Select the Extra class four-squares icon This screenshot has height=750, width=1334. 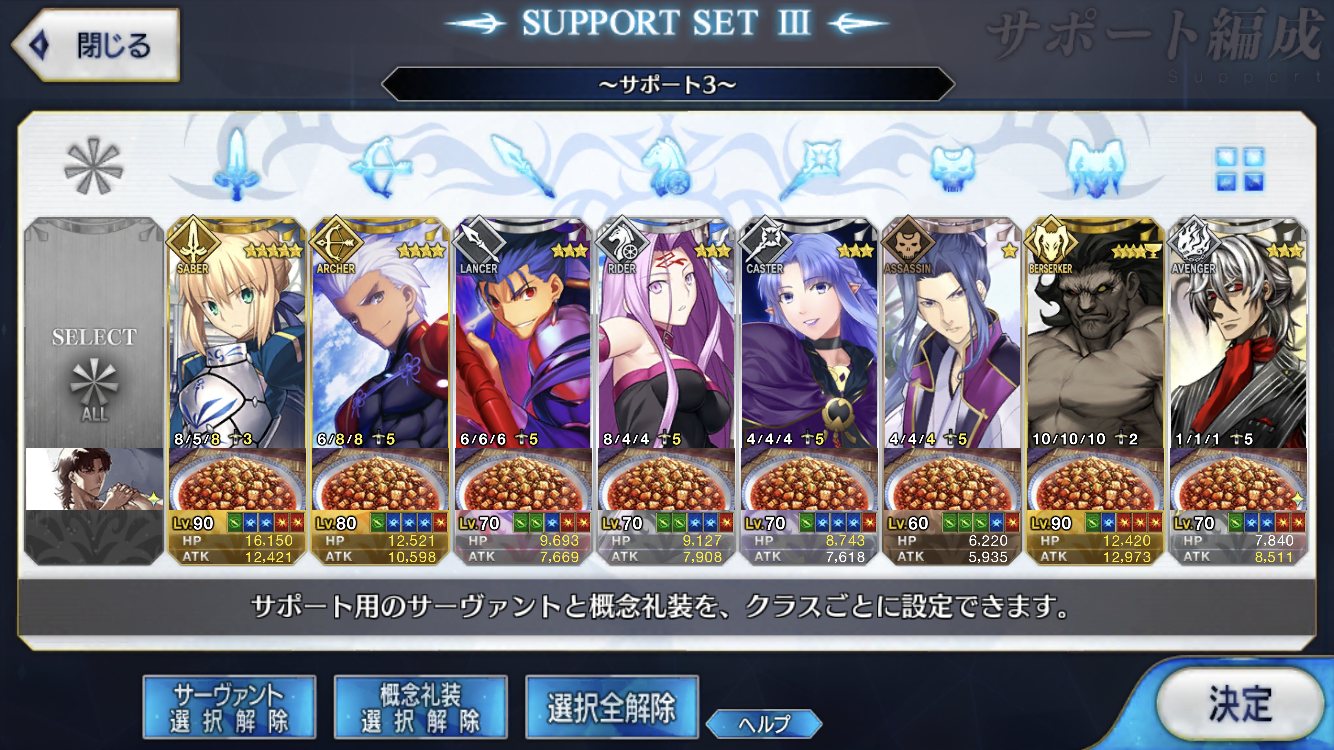[x=1239, y=168]
